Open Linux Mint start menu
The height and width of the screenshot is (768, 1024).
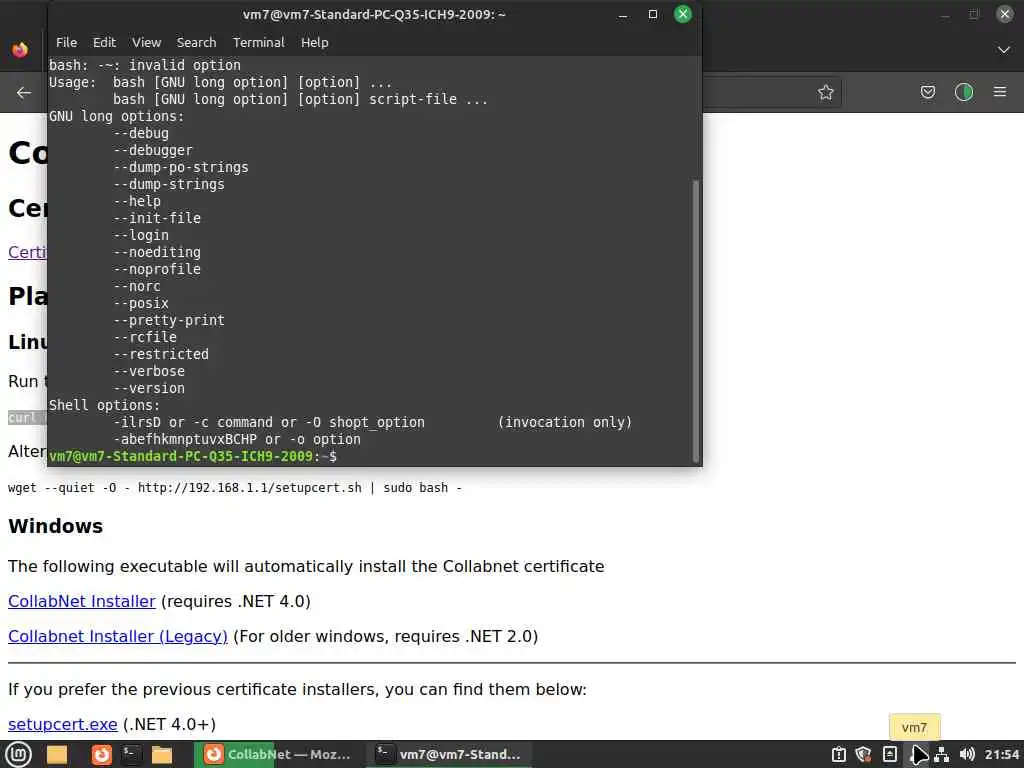18,754
